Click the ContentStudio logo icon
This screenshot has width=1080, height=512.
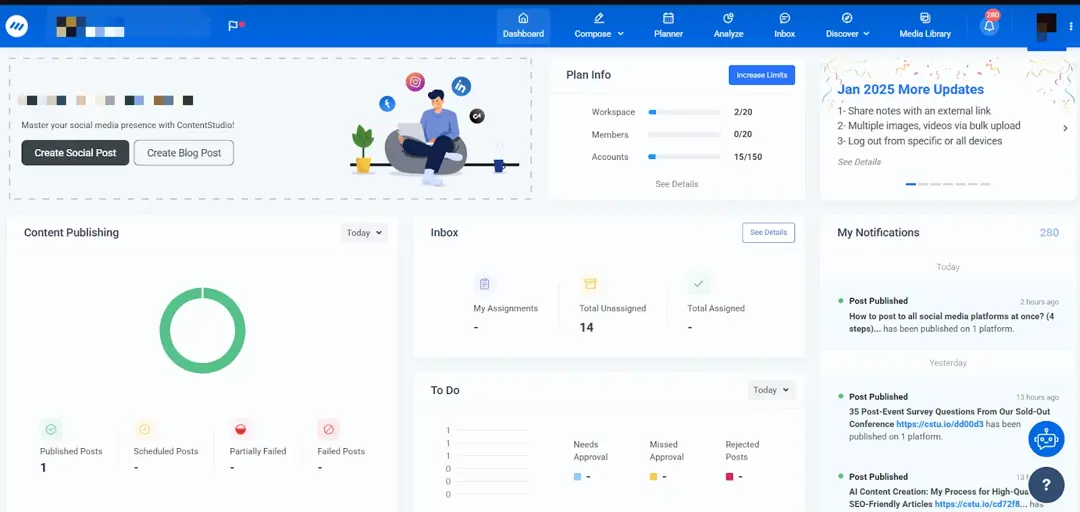(x=16, y=26)
